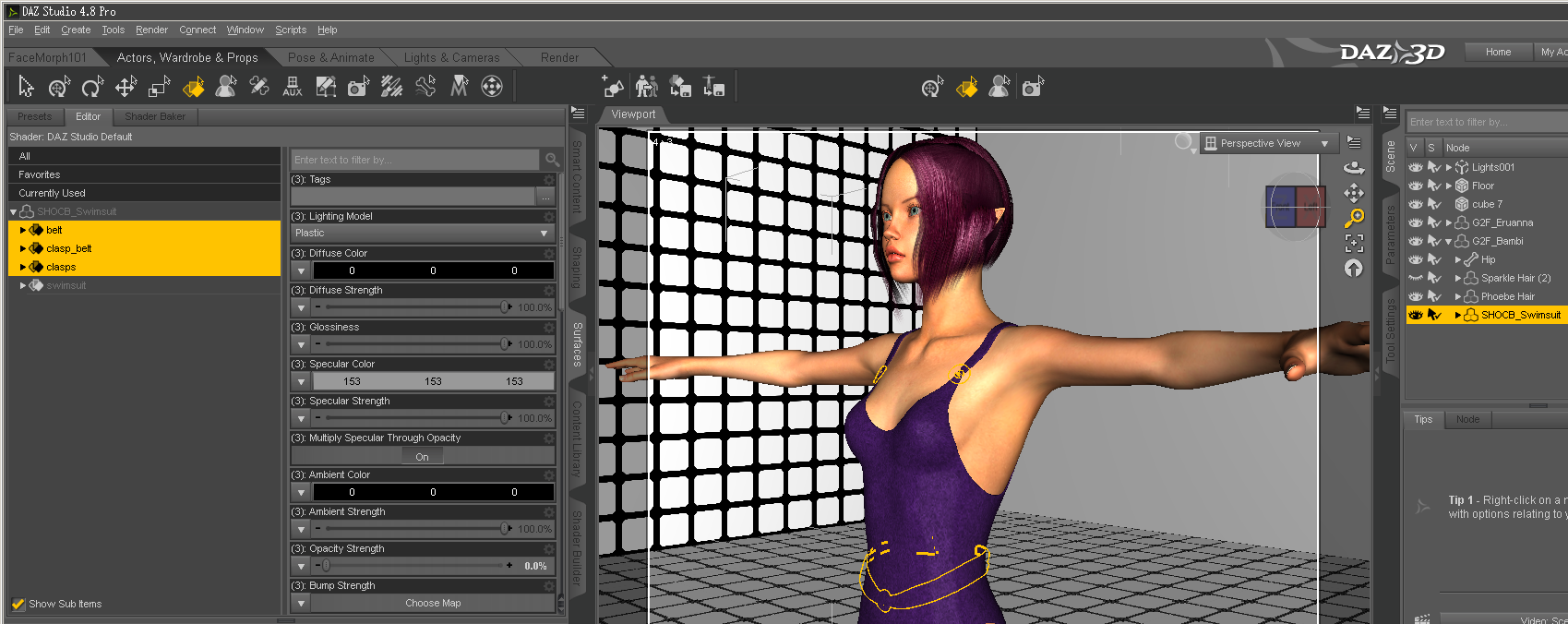Open the File menu
The height and width of the screenshot is (624, 1568).
click(x=16, y=30)
